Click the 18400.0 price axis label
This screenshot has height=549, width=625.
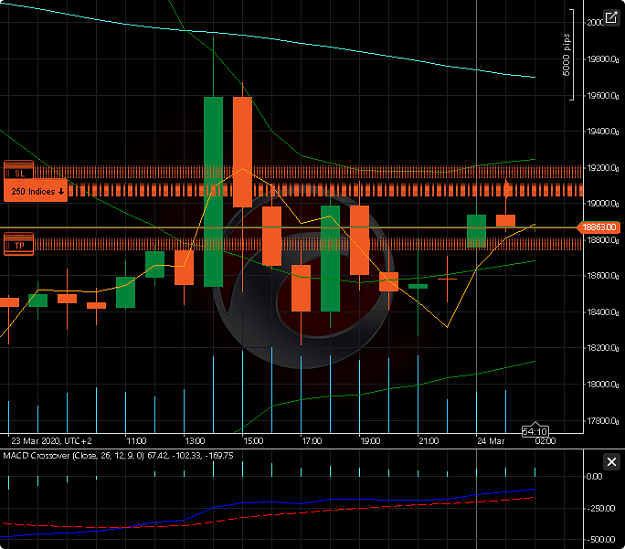pos(602,312)
